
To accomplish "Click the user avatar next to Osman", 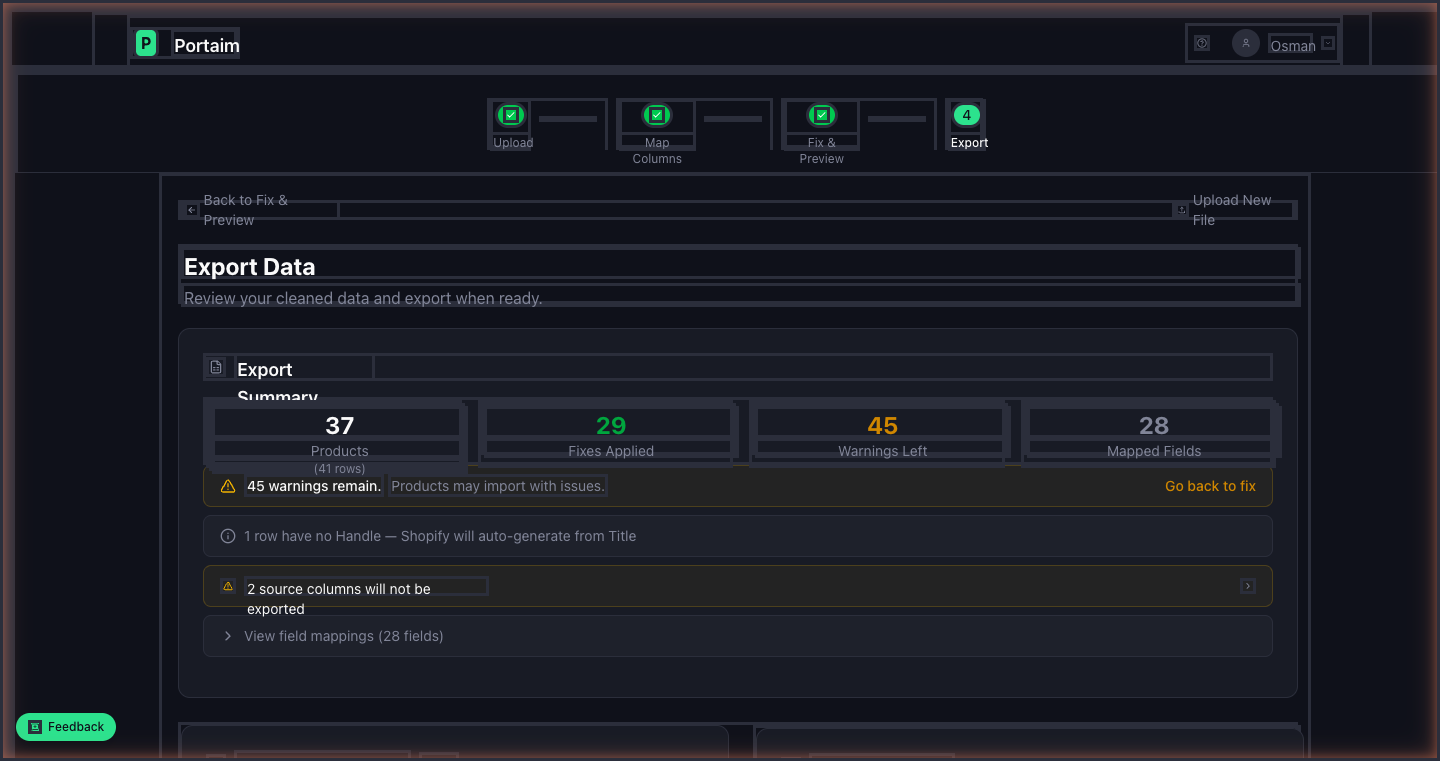I will tap(1245, 42).
